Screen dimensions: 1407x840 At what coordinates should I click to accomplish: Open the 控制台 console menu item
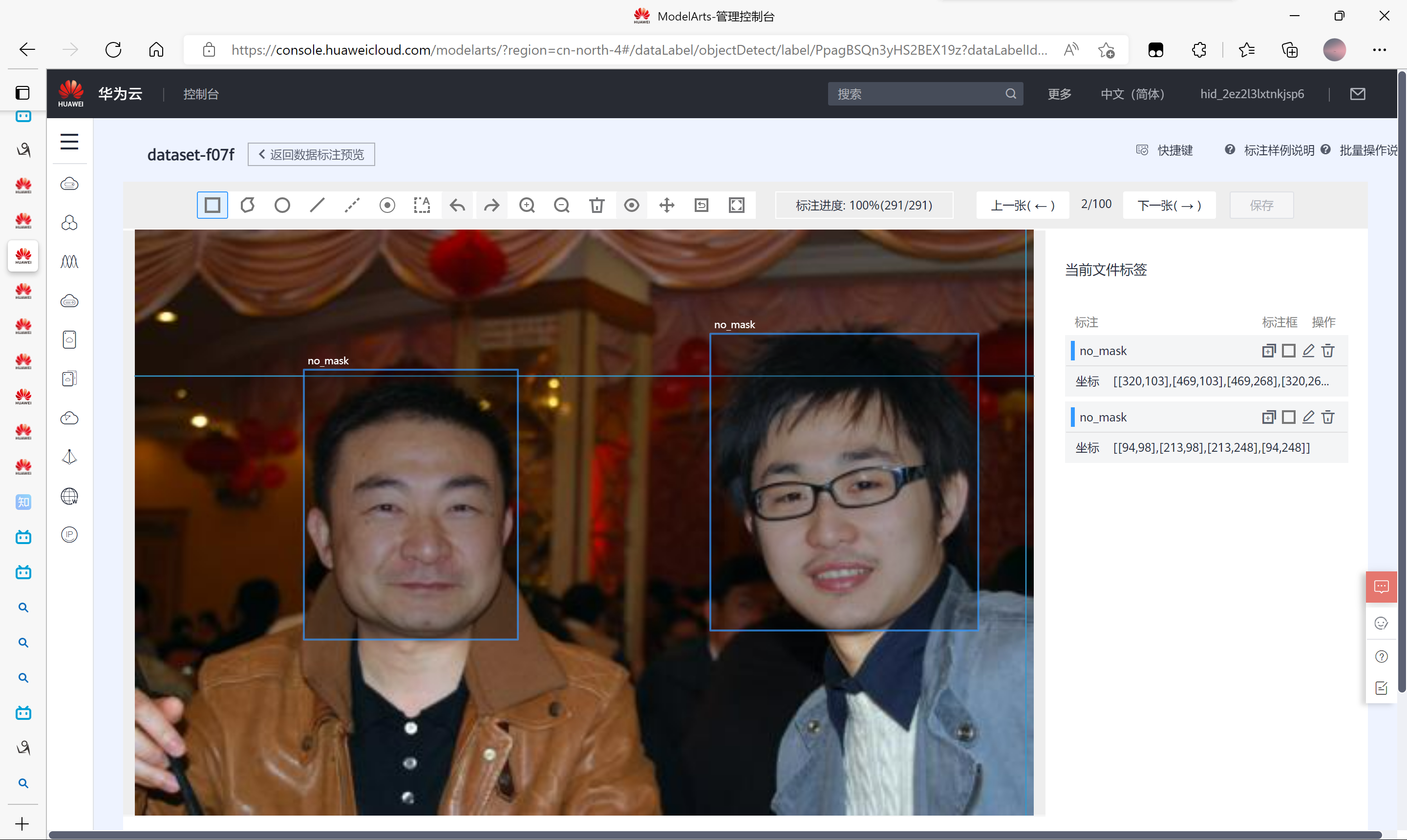click(201, 94)
